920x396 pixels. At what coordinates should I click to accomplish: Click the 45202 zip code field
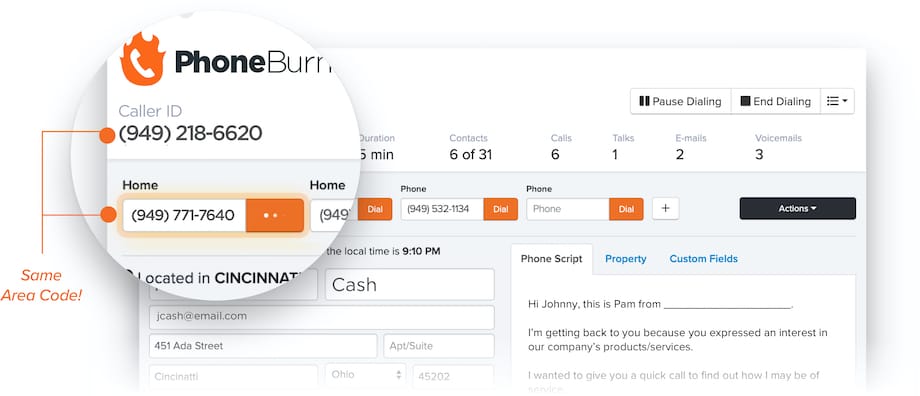pyautogui.click(x=453, y=376)
